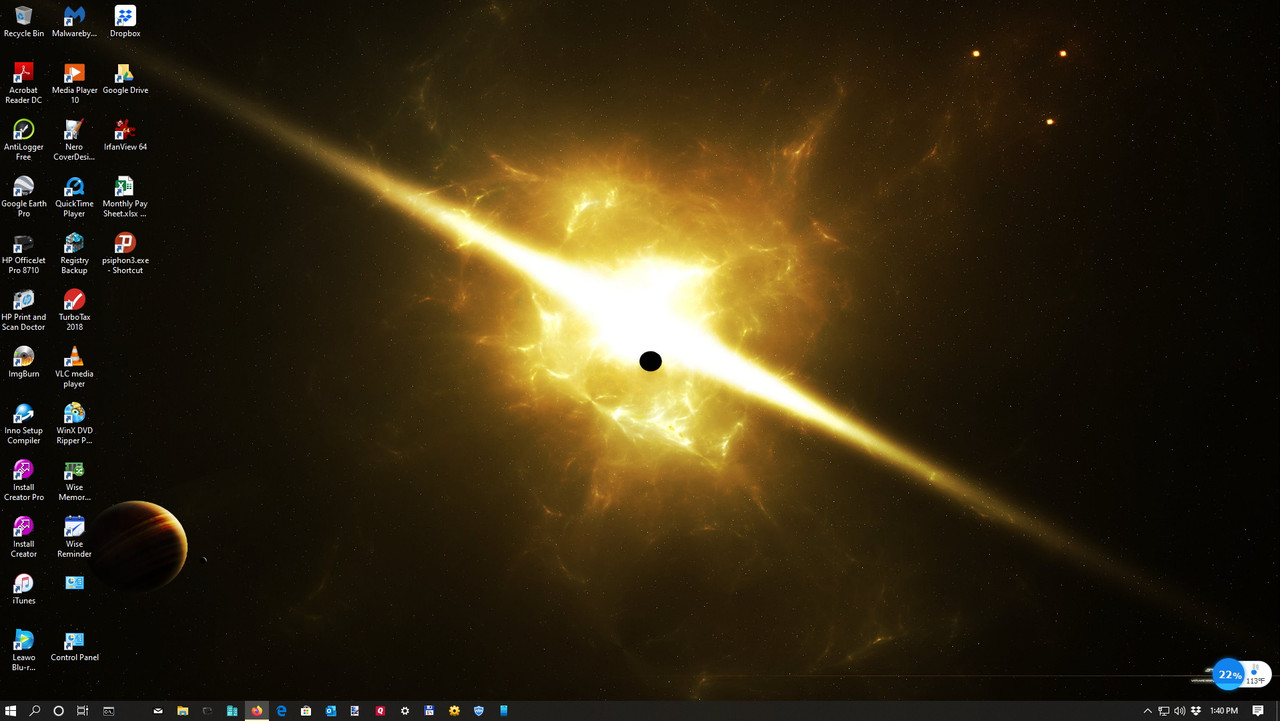1280x721 pixels.
Task: Select the IrfanView 64 icon
Action: click(x=125, y=135)
